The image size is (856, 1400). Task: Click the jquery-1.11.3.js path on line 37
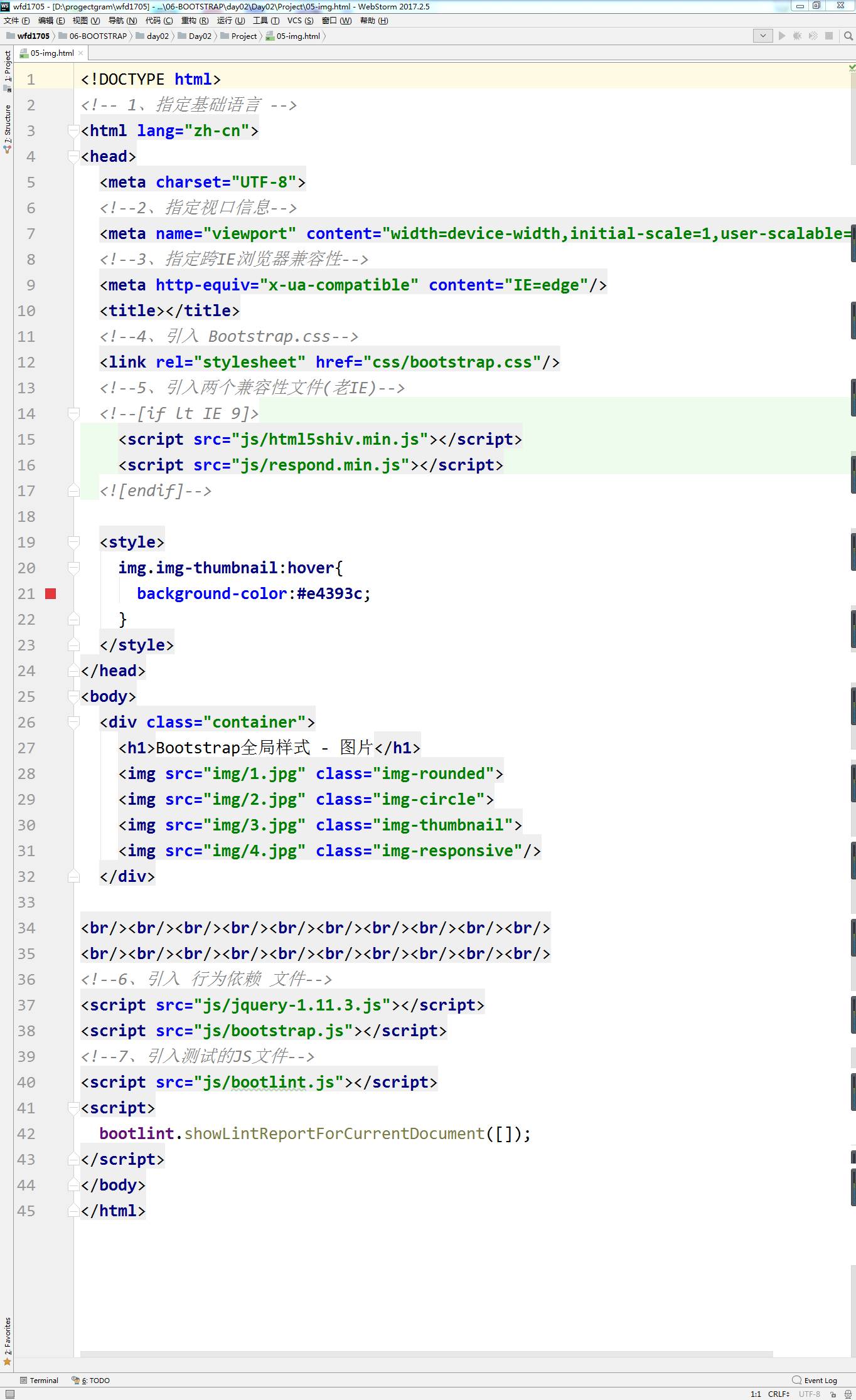292,1005
